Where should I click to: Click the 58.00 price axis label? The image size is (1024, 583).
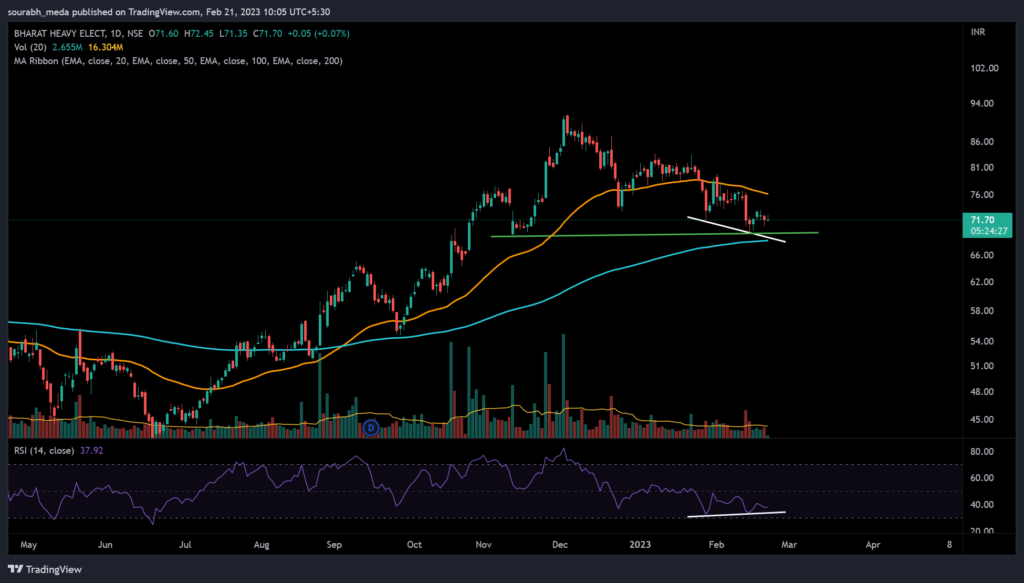[x=982, y=311]
